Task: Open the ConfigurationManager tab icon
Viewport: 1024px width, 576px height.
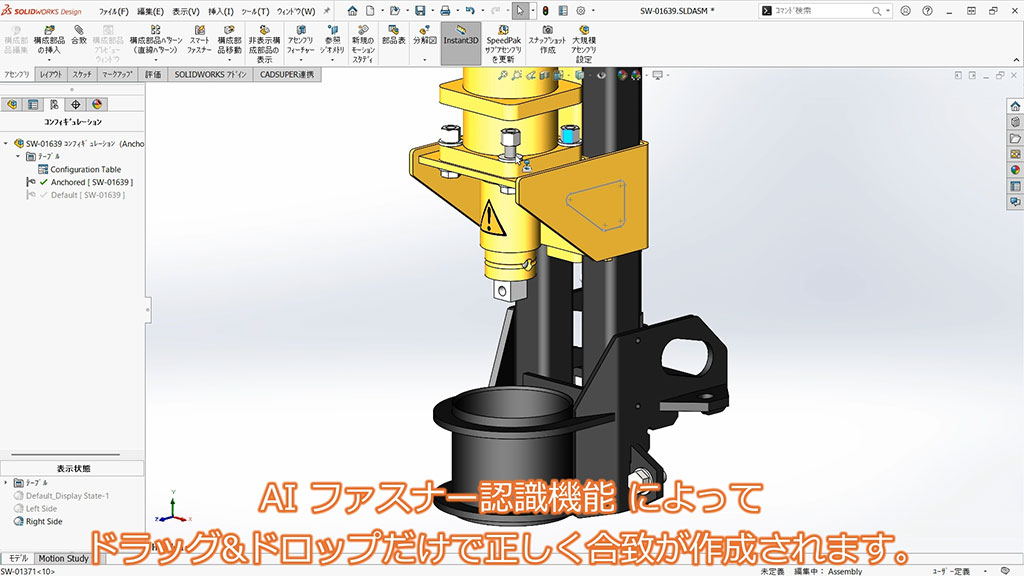Action: (x=54, y=104)
